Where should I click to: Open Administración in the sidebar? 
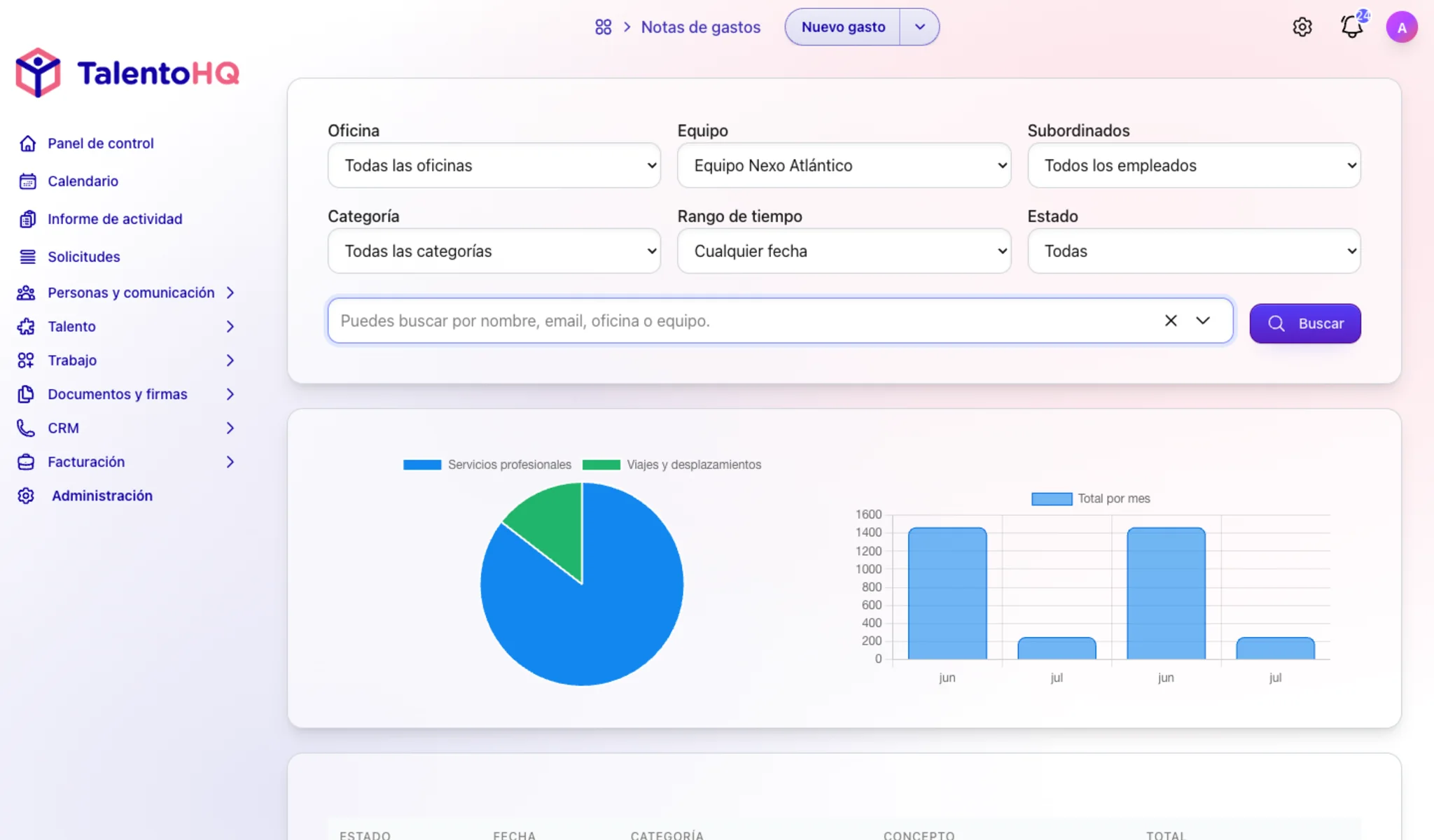102,496
